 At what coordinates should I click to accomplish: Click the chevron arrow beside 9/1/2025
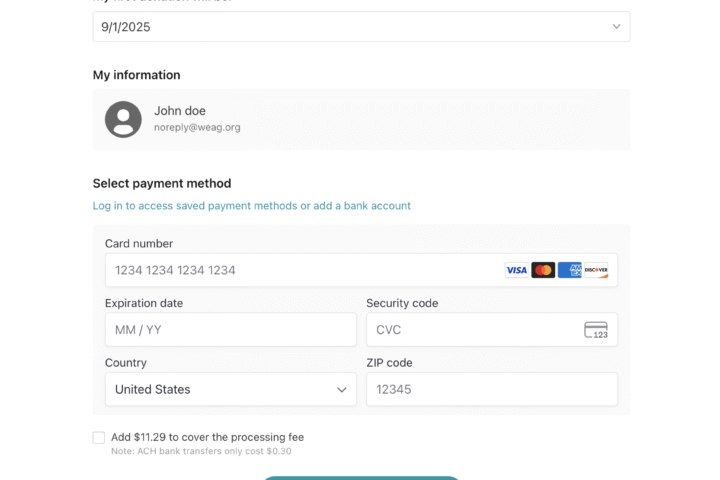pyautogui.click(x=617, y=27)
